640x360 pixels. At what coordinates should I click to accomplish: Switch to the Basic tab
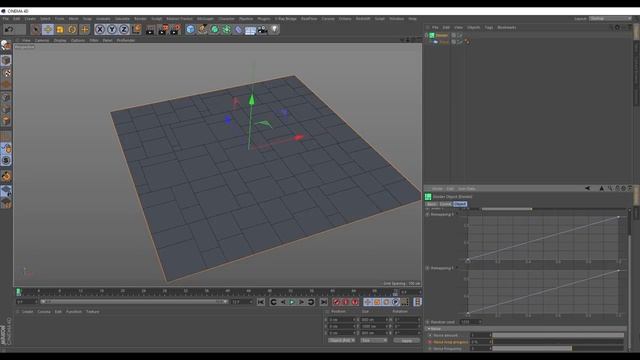tap(431, 204)
